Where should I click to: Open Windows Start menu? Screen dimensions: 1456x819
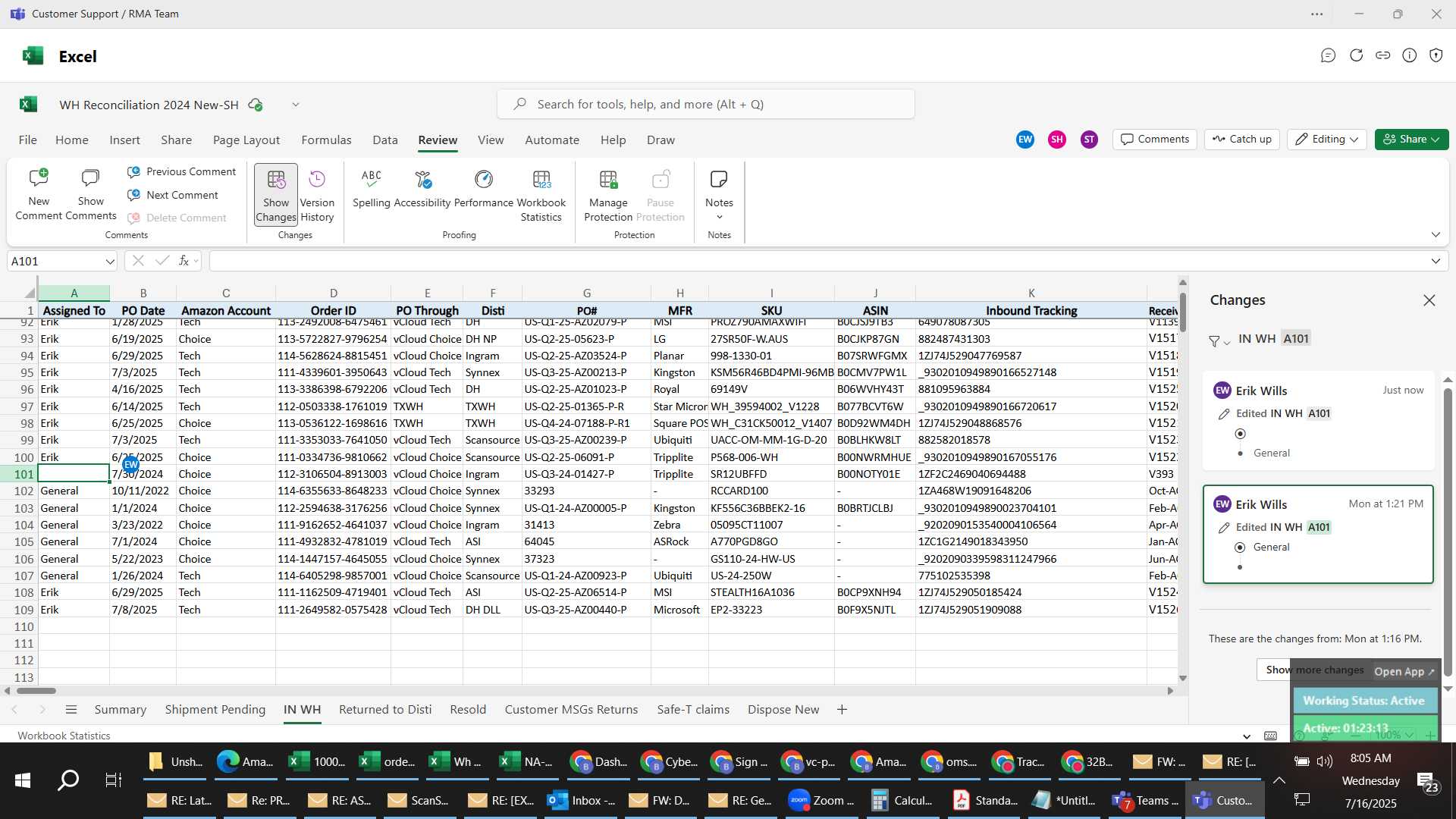coord(23,780)
